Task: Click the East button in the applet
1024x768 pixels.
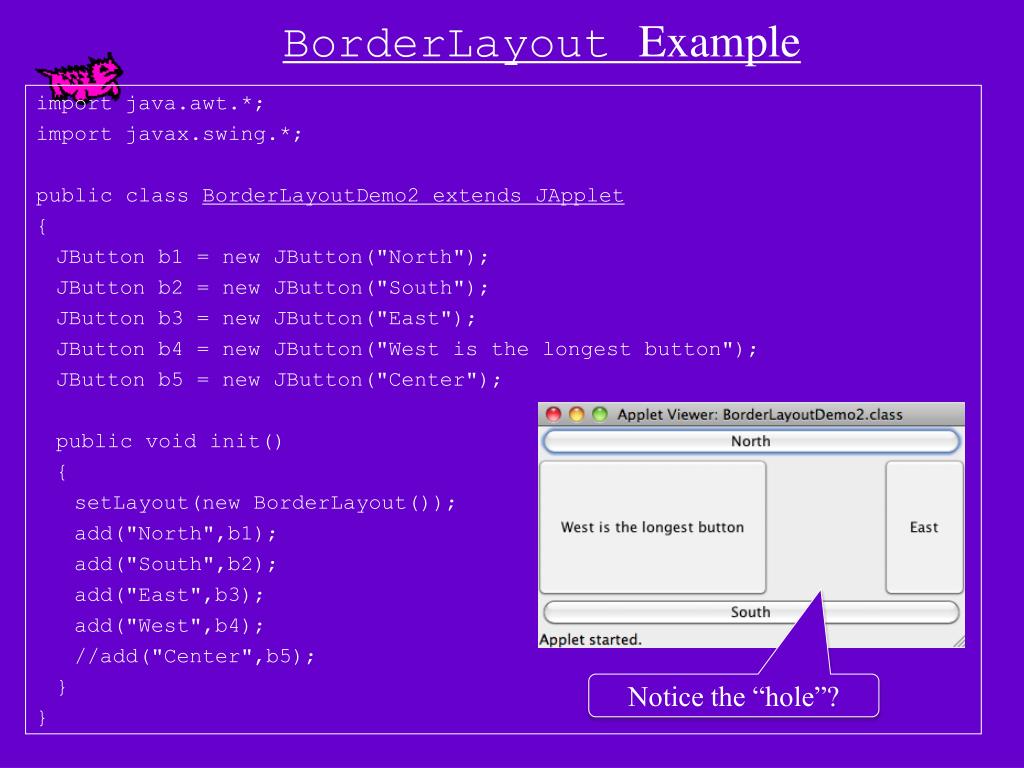Action: coord(924,527)
